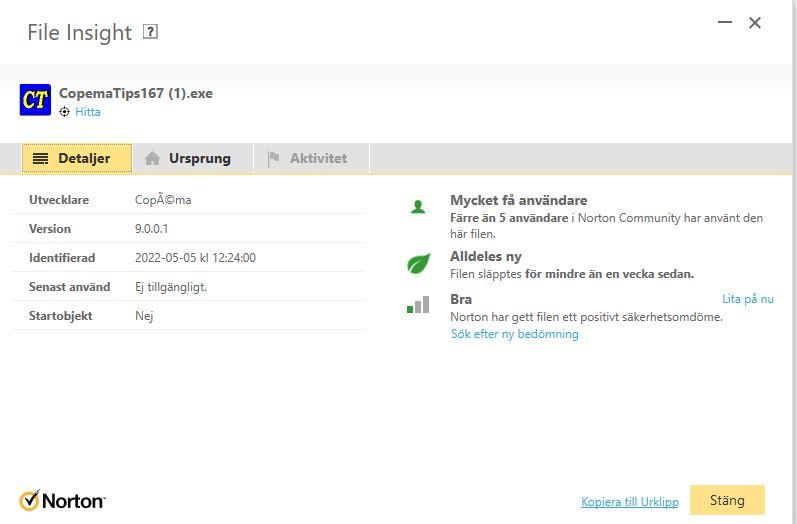The image size is (797, 524).
Task: Click Kopiera till Urklipp link
Action: [630, 502]
